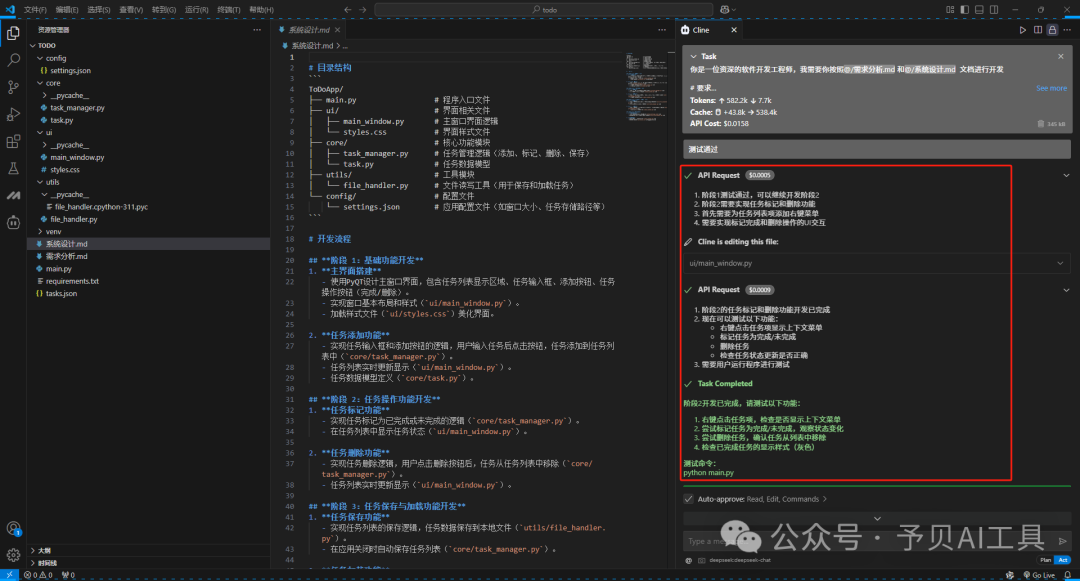This screenshot has height=581, width=1080.
Task: Open the 帮助(H) menu
Action: click(261, 10)
